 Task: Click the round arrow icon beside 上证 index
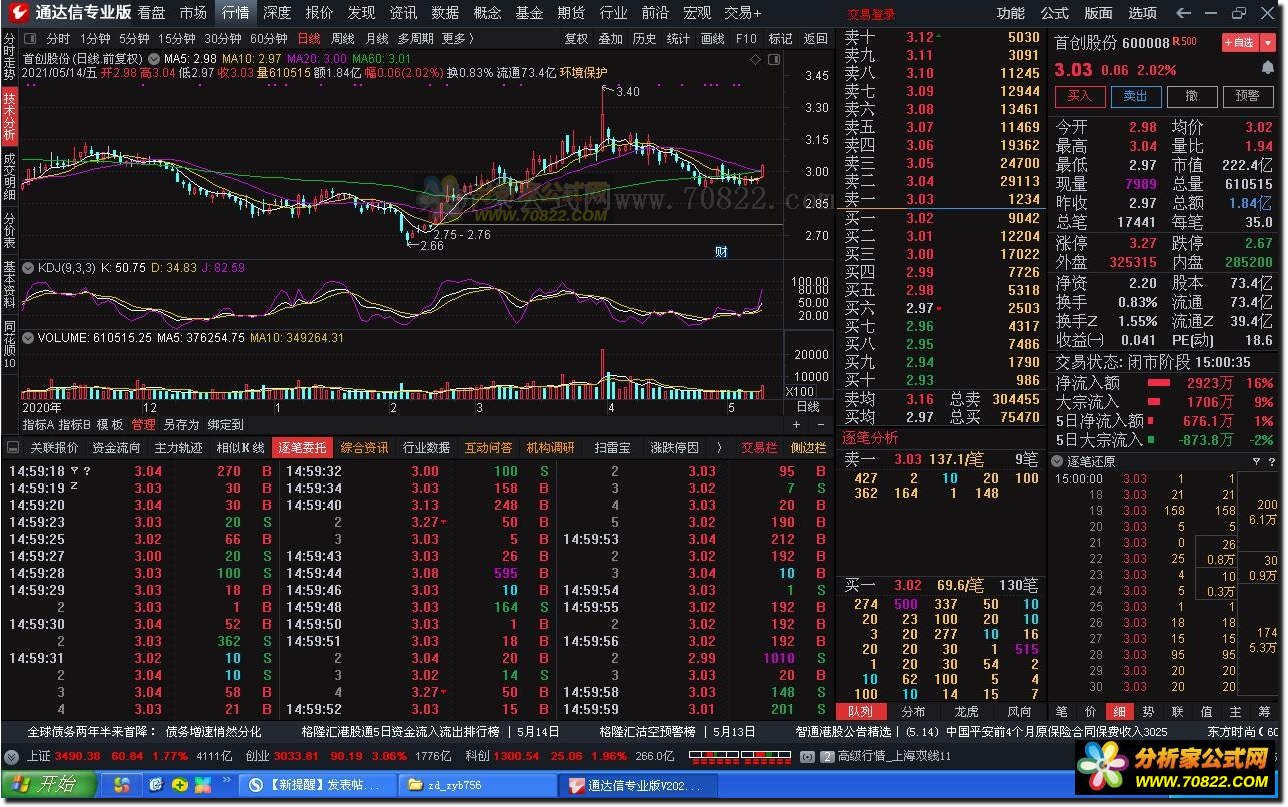point(12,757)
